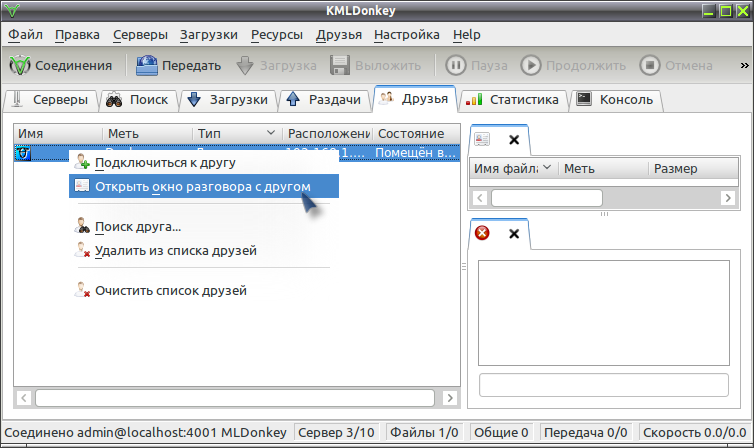Sort friends by Тип column header
Image resolution: width=754 pixels, height=448 pixels.
point(238,134)
